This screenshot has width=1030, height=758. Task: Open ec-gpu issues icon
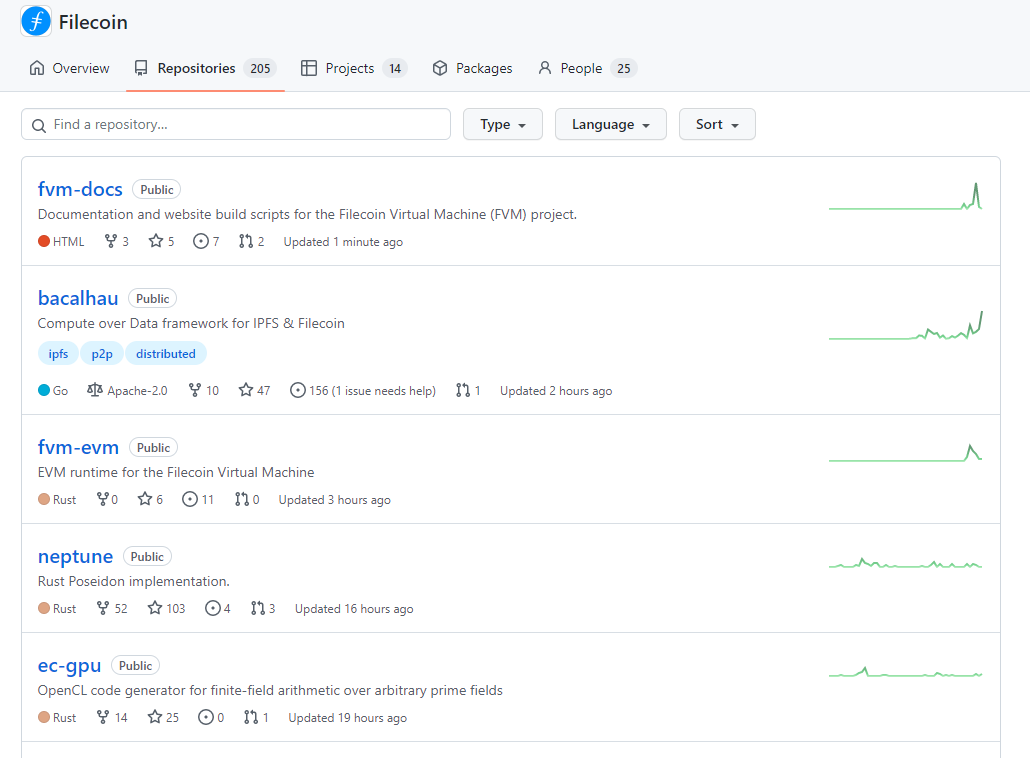click(206, 717)
